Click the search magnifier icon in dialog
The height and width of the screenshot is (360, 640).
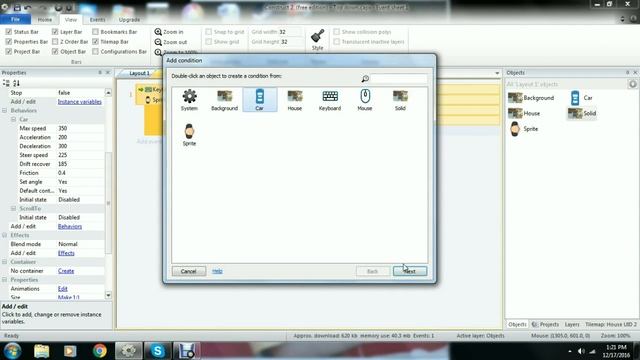click(365, 78)
